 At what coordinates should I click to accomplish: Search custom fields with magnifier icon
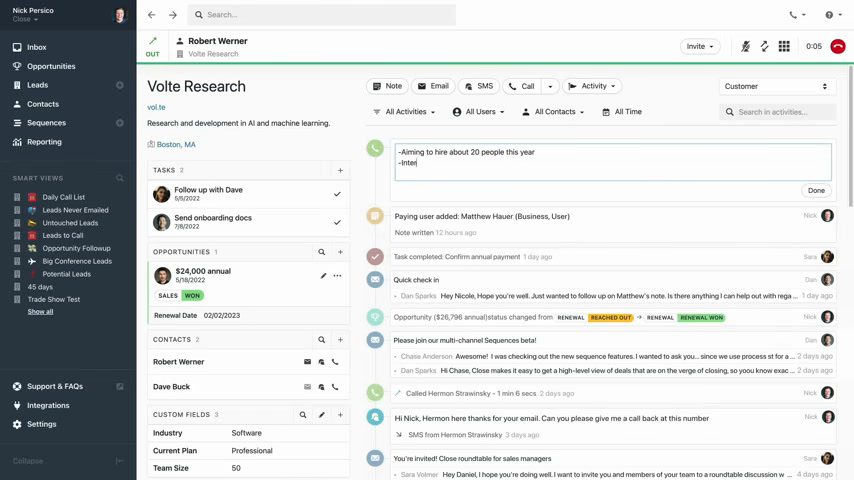(303, 415)
